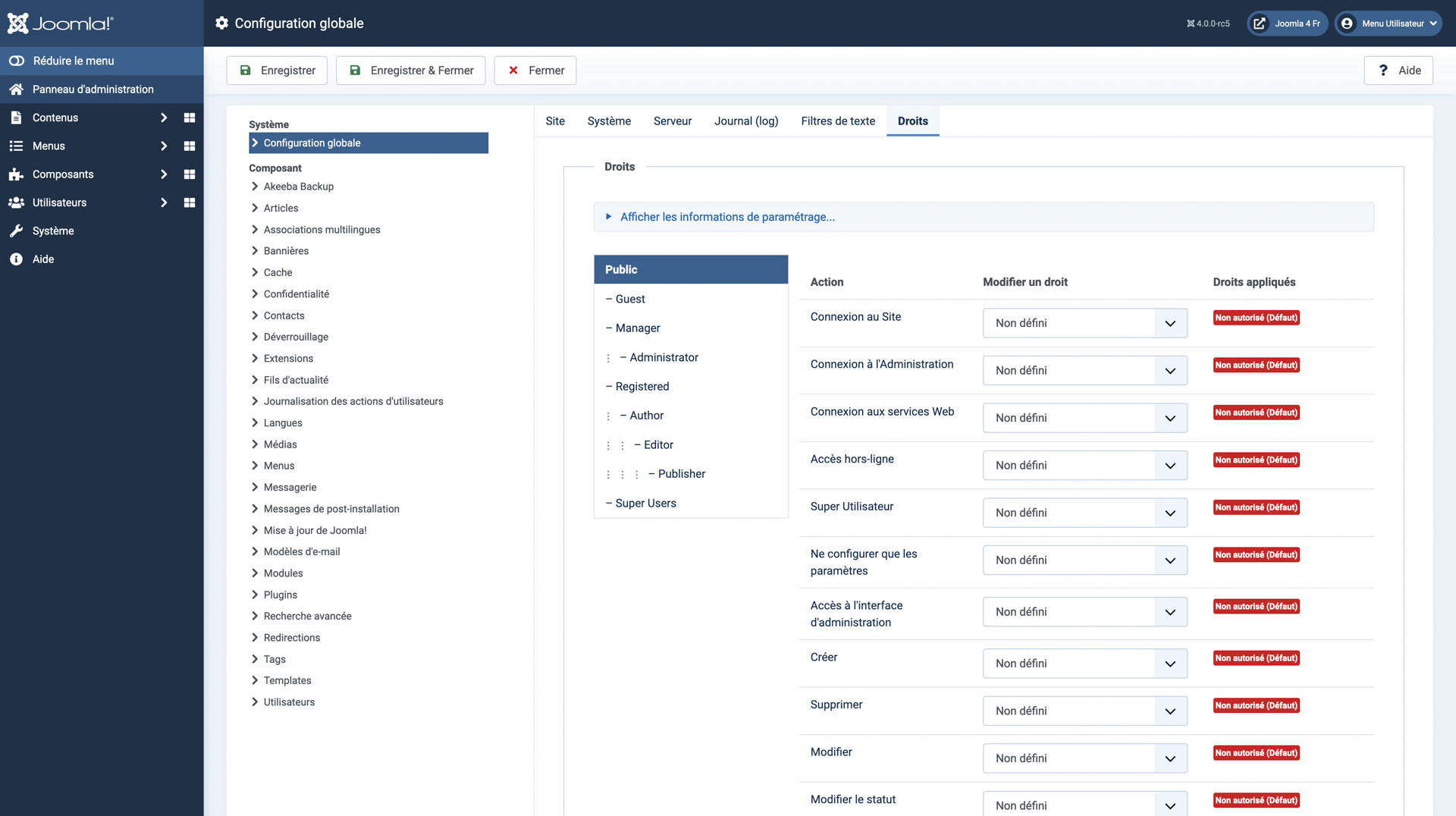Open the Supprimer permission dropdown
The width and height of the screenshot is (1456, 816).
coord(1085,711)
